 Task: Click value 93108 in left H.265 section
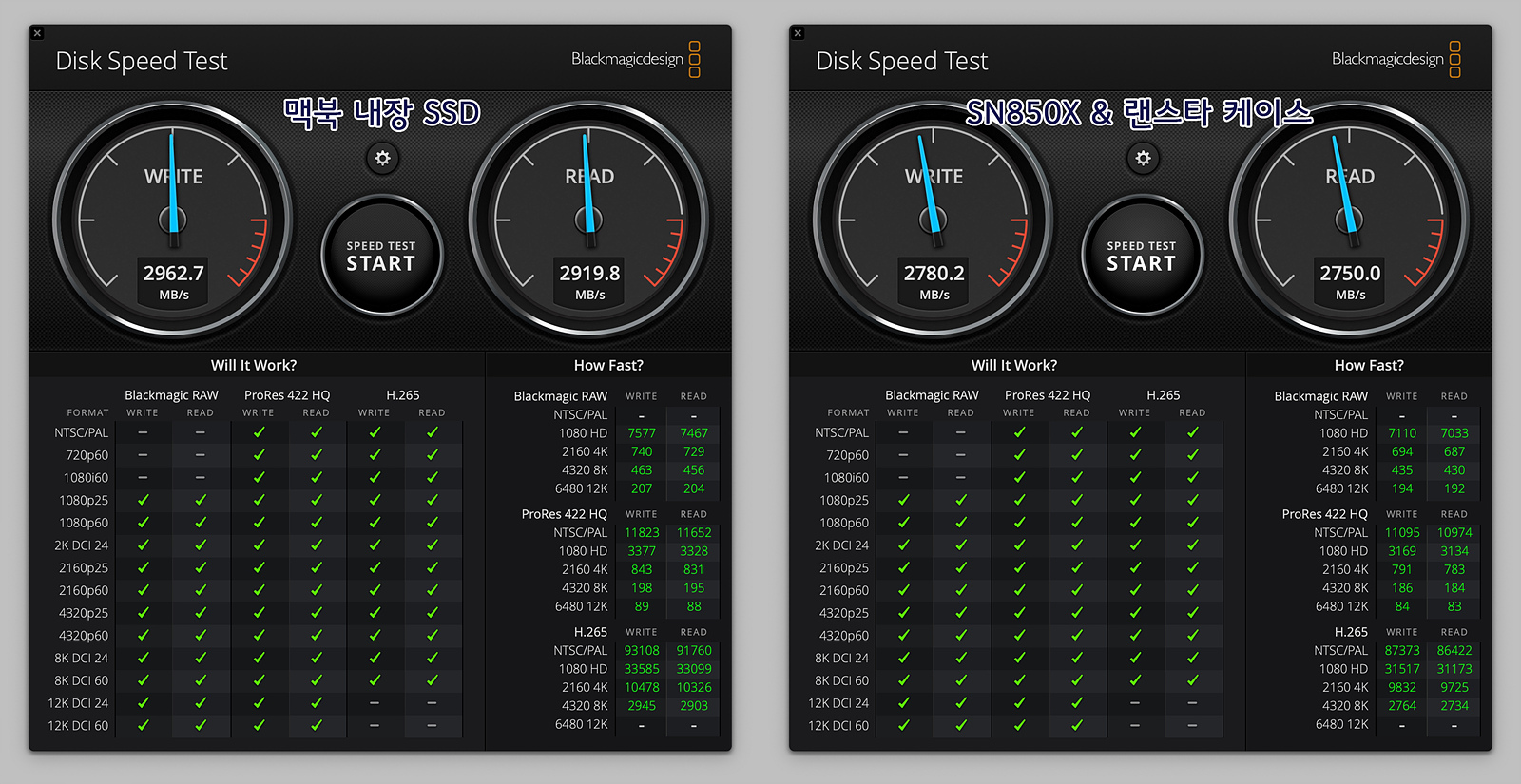pyautogui.click(x=642, y=651)
